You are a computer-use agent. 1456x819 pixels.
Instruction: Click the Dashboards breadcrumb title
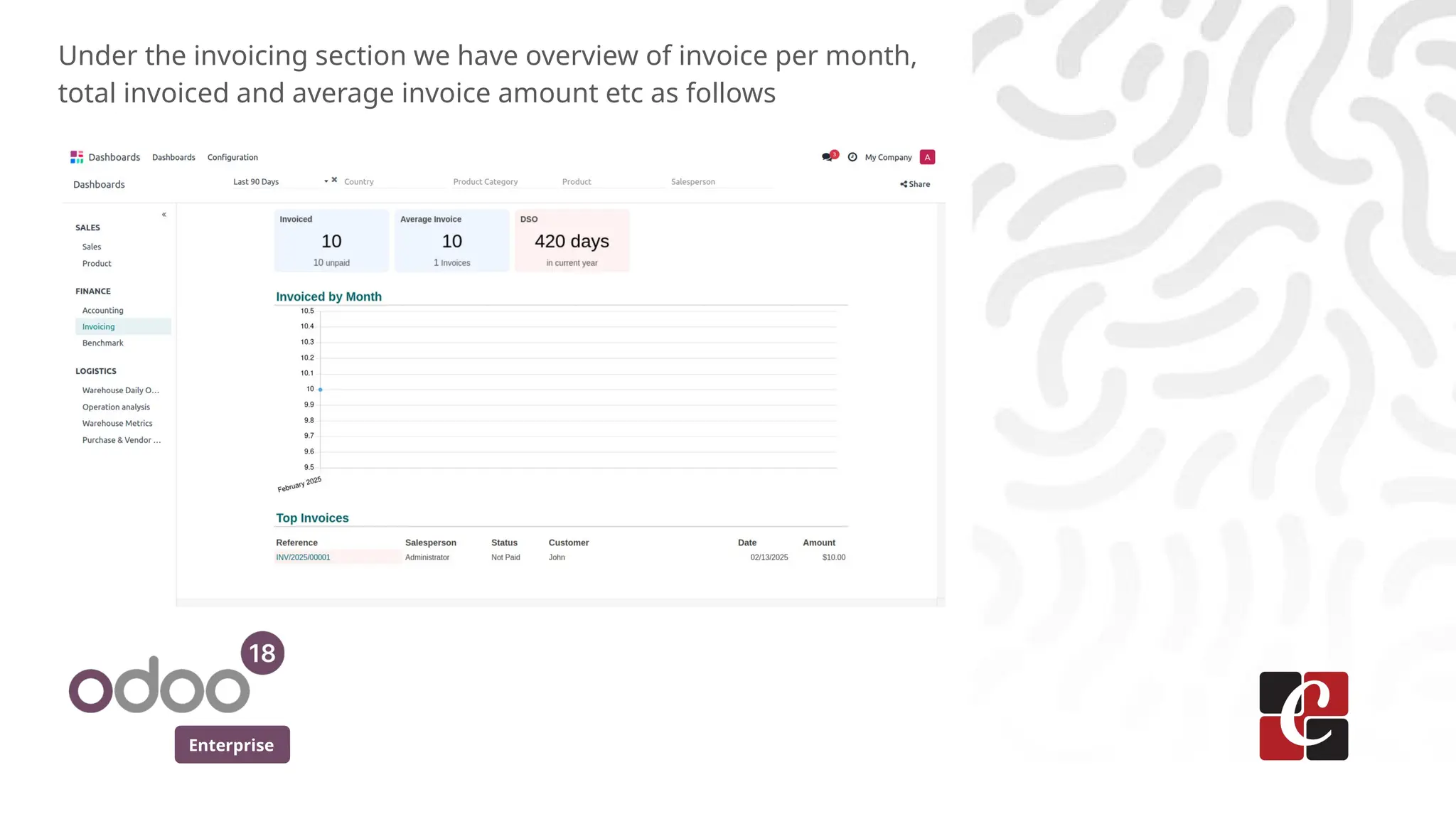(99, 185)
